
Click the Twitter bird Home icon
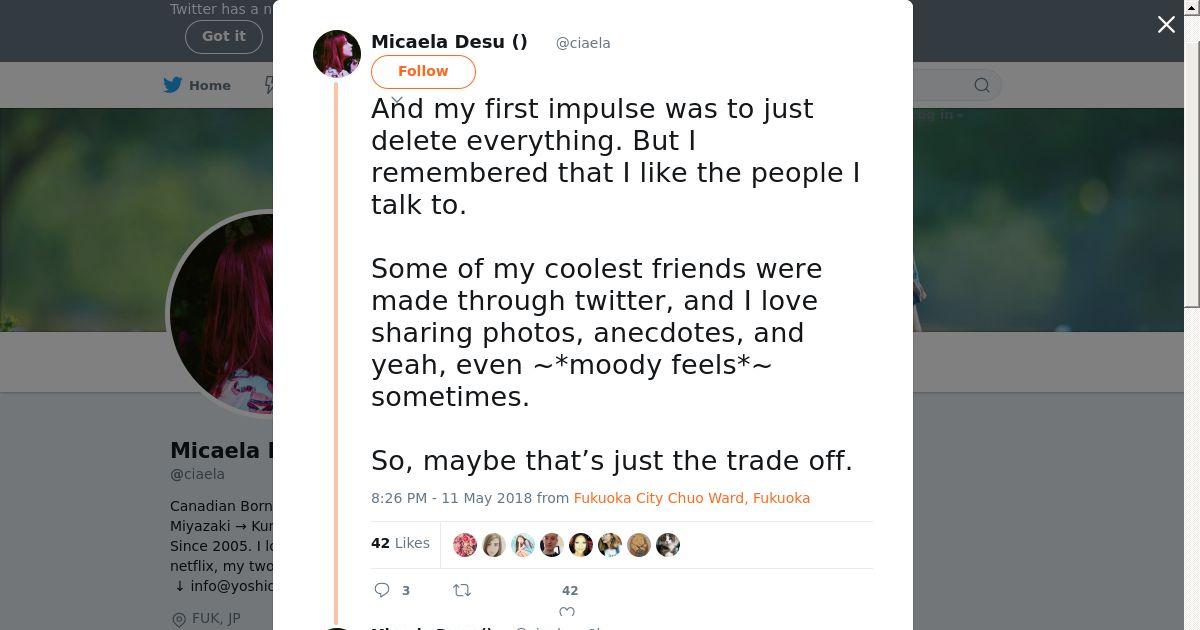pyautogui.click(x=173, y=85)
